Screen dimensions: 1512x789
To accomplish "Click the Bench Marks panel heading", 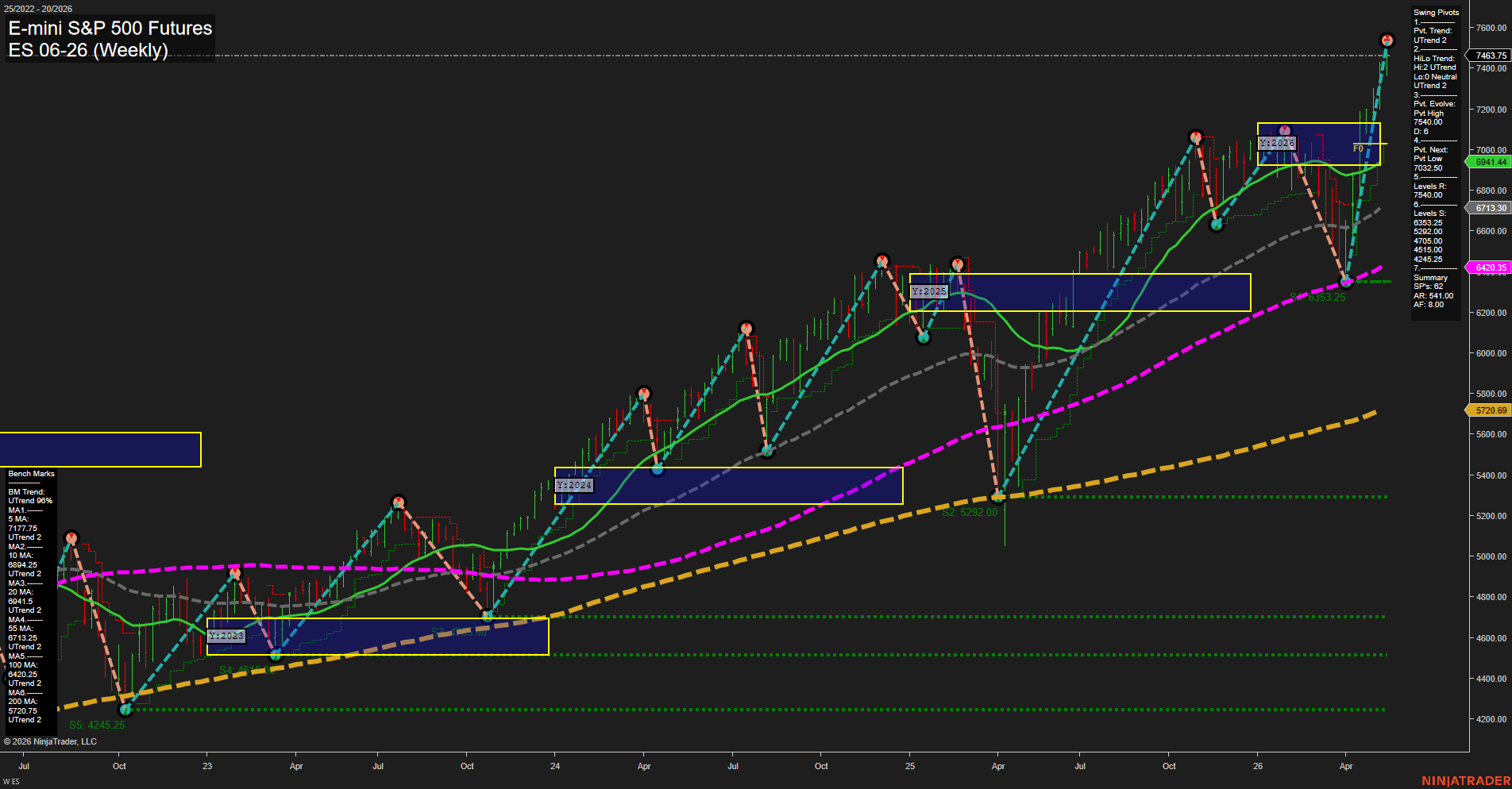I will point(32,474).
